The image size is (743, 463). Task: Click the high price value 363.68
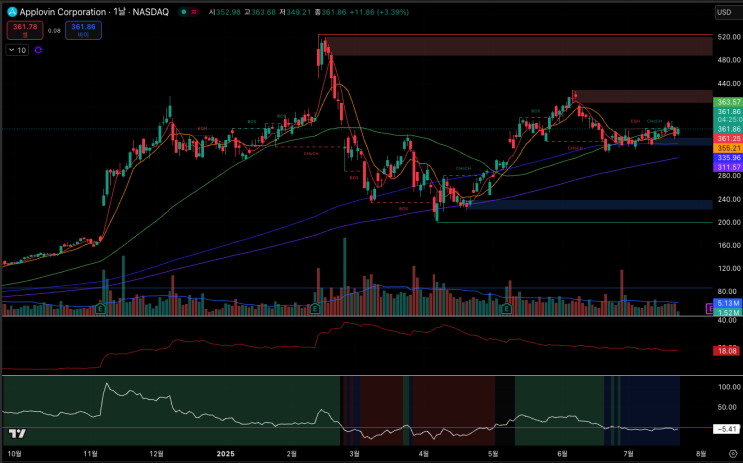(x=263, y=12)
